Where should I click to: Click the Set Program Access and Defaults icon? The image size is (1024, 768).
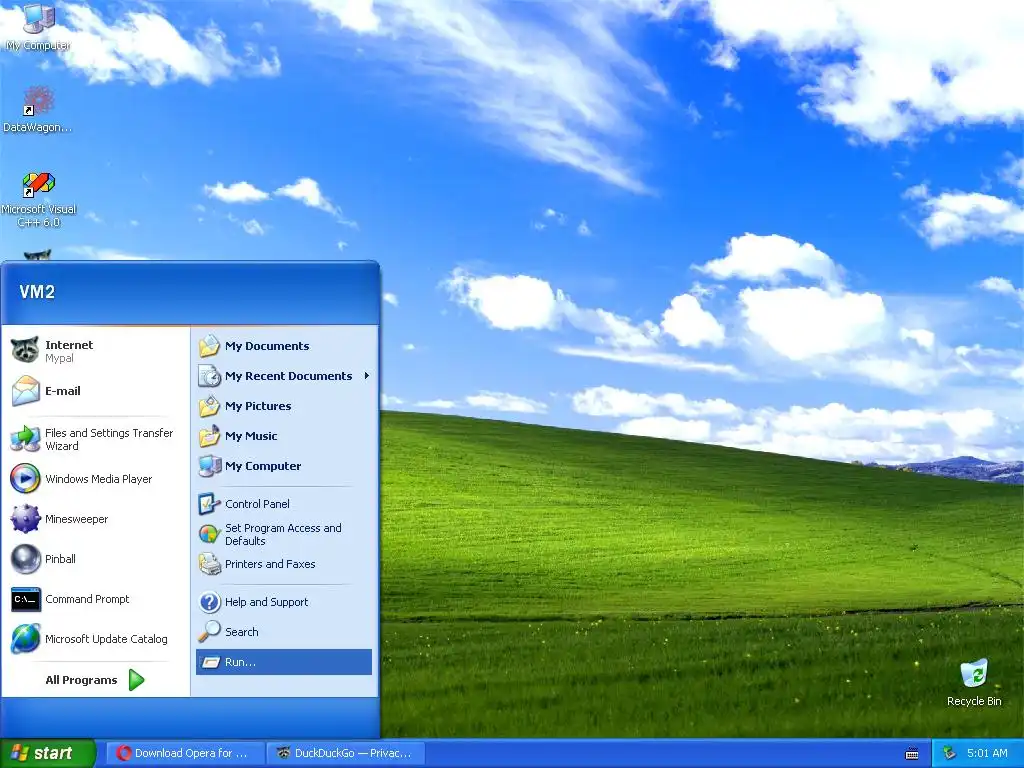210,534
